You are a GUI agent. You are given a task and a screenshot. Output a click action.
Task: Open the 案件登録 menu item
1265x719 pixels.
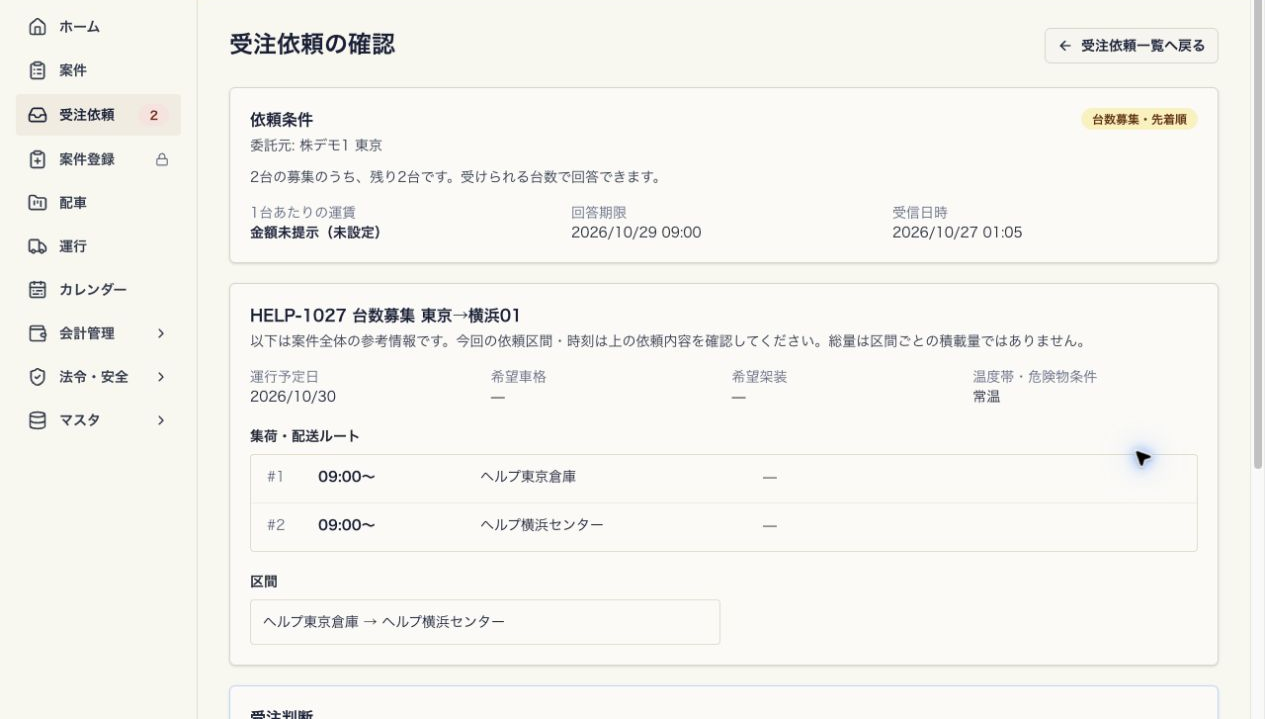click(x=98, y=159)
